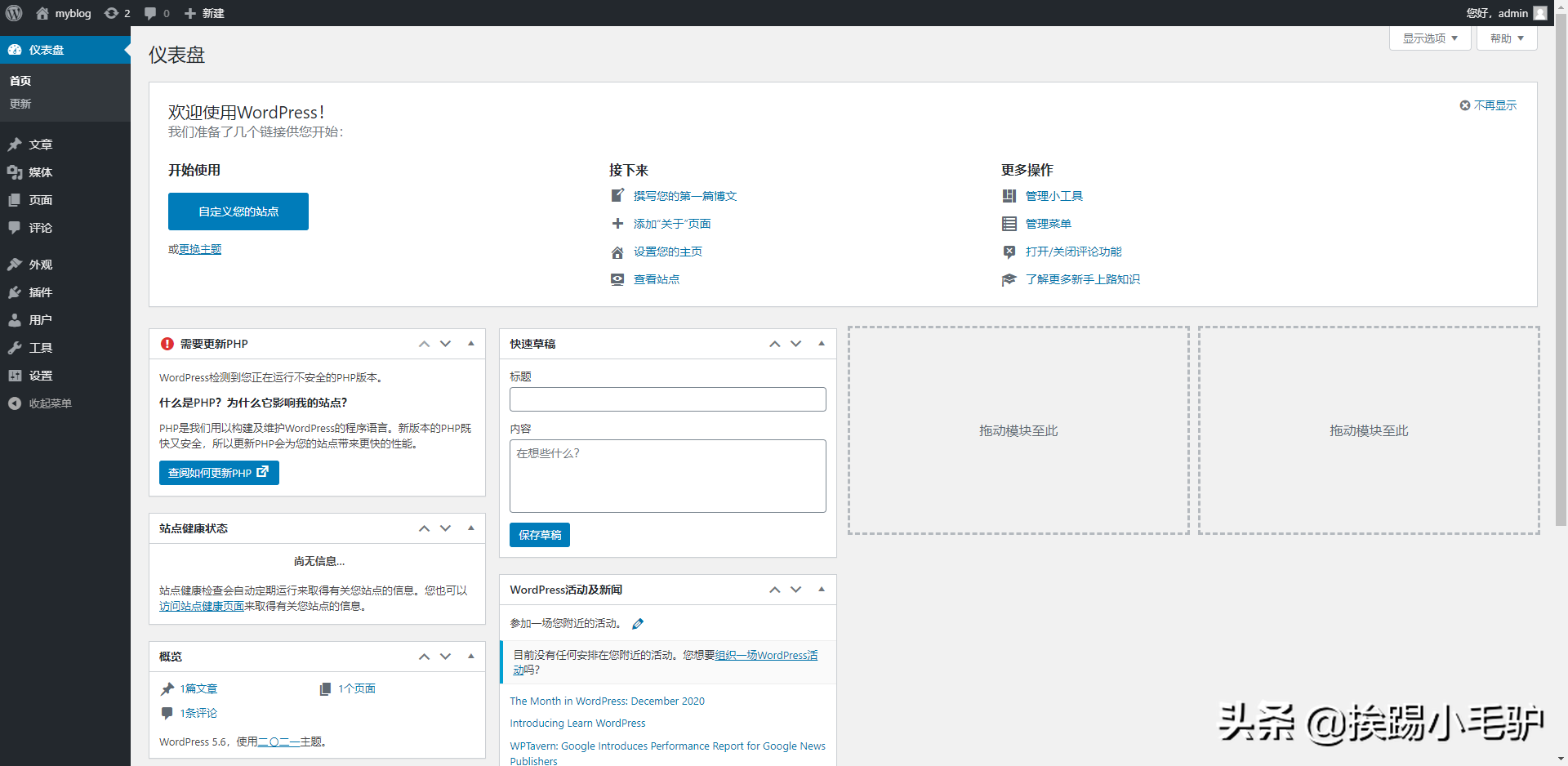
Task: Click the 撰写您的第一篇博文 edit icon
Action: pyautogui.click(x=617, y=196)
